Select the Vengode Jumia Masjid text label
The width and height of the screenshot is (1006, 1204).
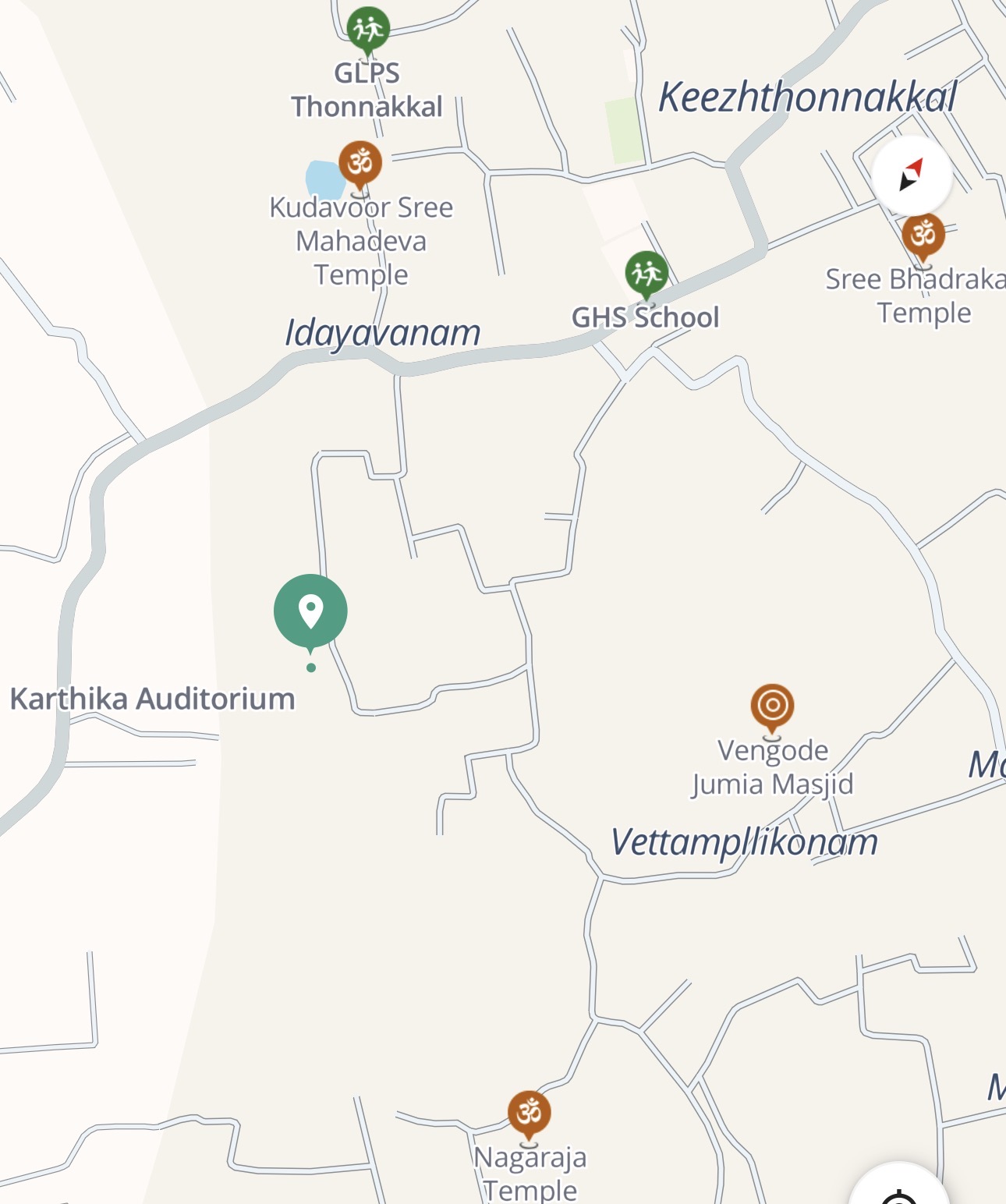pos(773,767)
